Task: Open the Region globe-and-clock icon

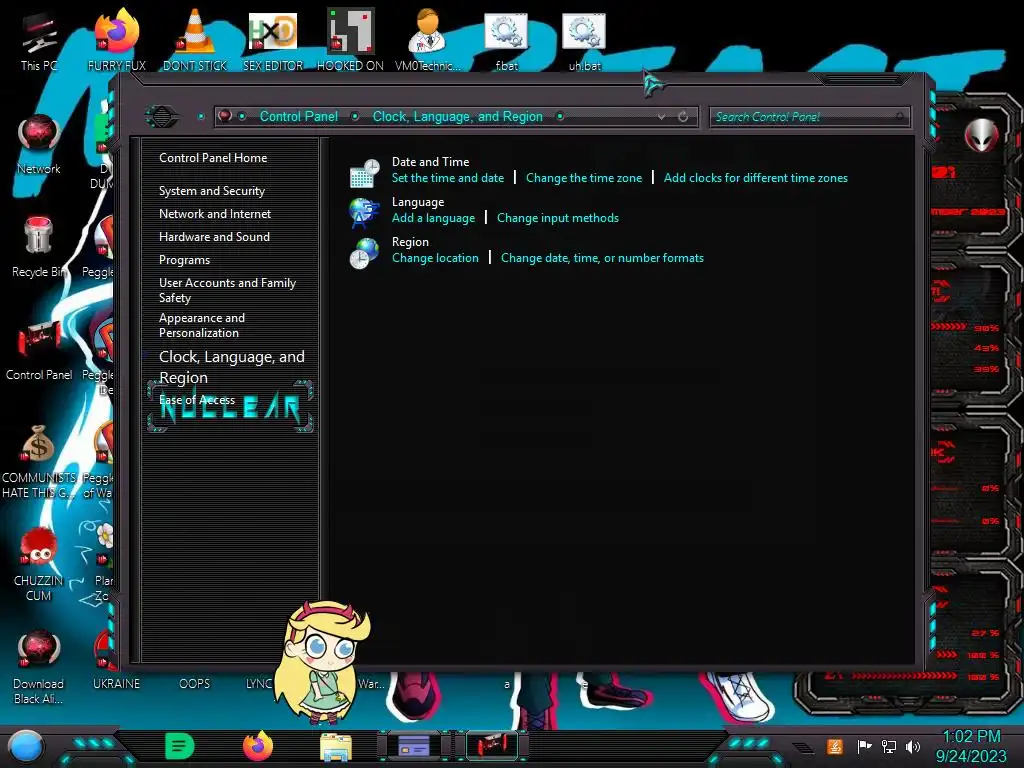Action: [x=364, y=253]
